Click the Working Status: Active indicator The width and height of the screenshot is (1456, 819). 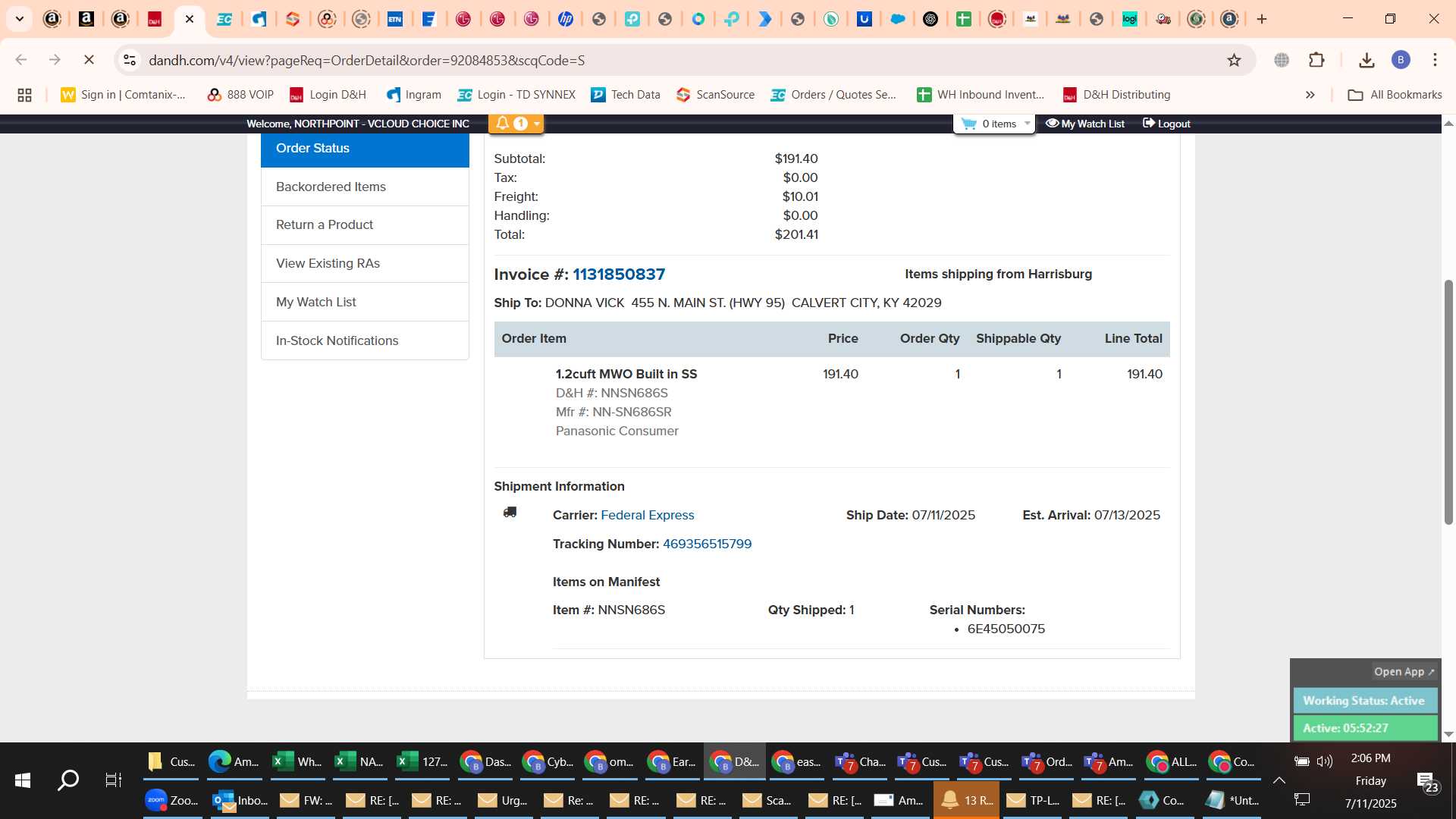pyautogui.click(x=1364, y=701)
